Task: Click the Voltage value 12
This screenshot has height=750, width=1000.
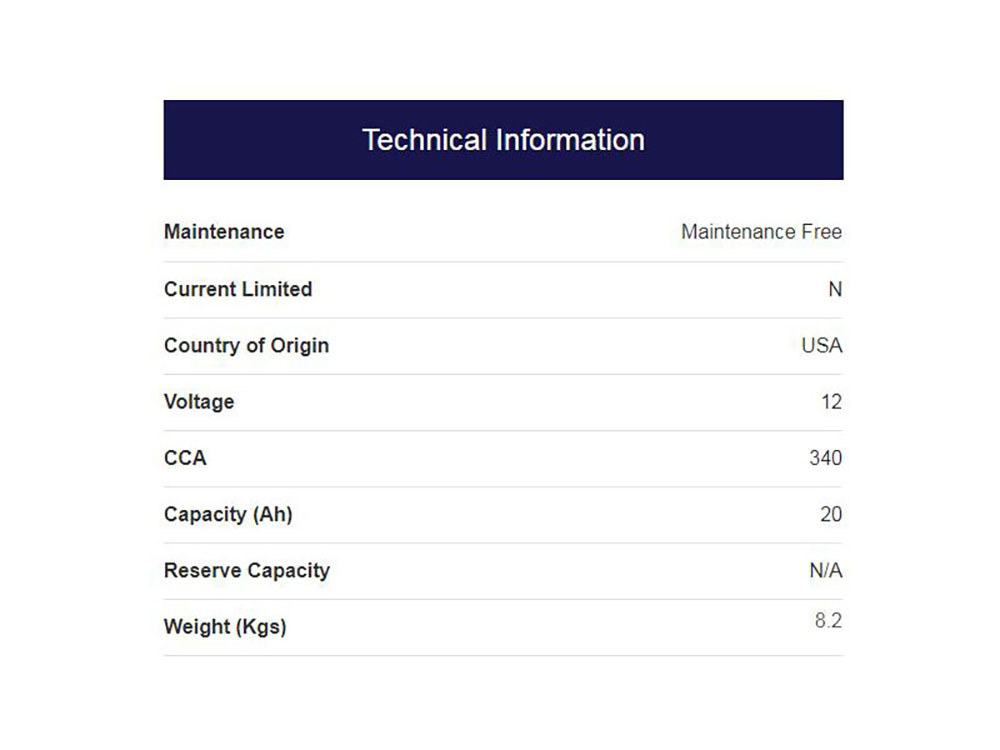Action: [x=831, y=402]
